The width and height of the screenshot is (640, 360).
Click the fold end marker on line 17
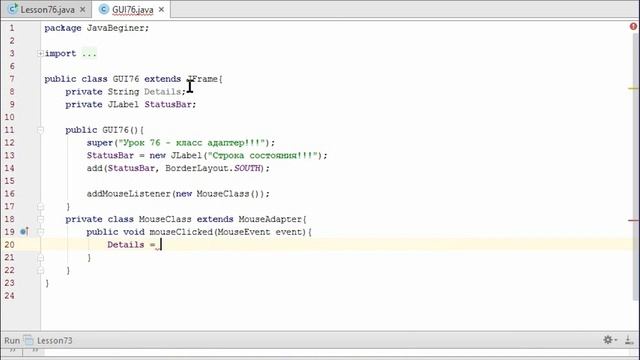[x=40, y=207]
